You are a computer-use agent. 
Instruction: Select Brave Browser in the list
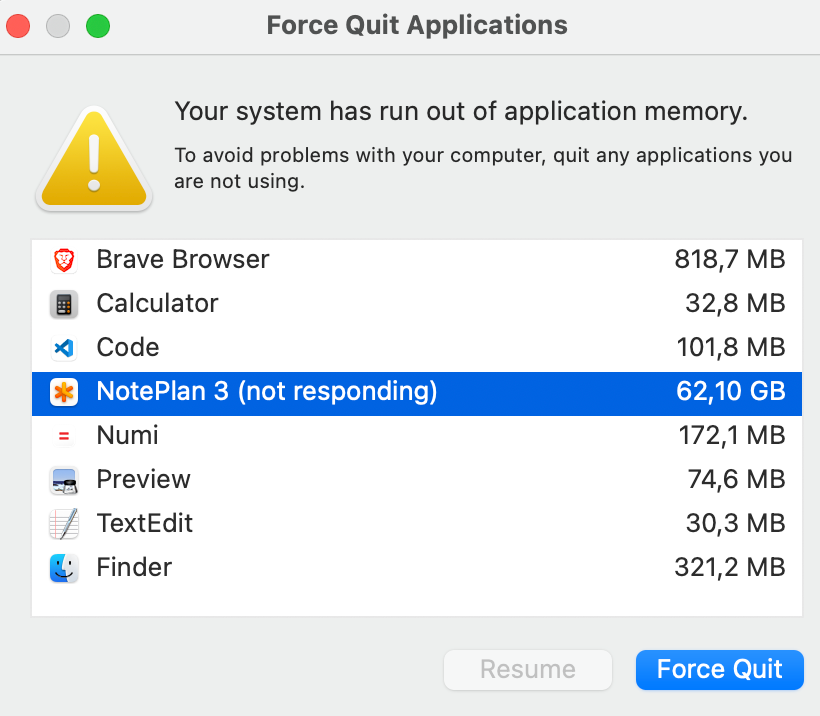417,260
